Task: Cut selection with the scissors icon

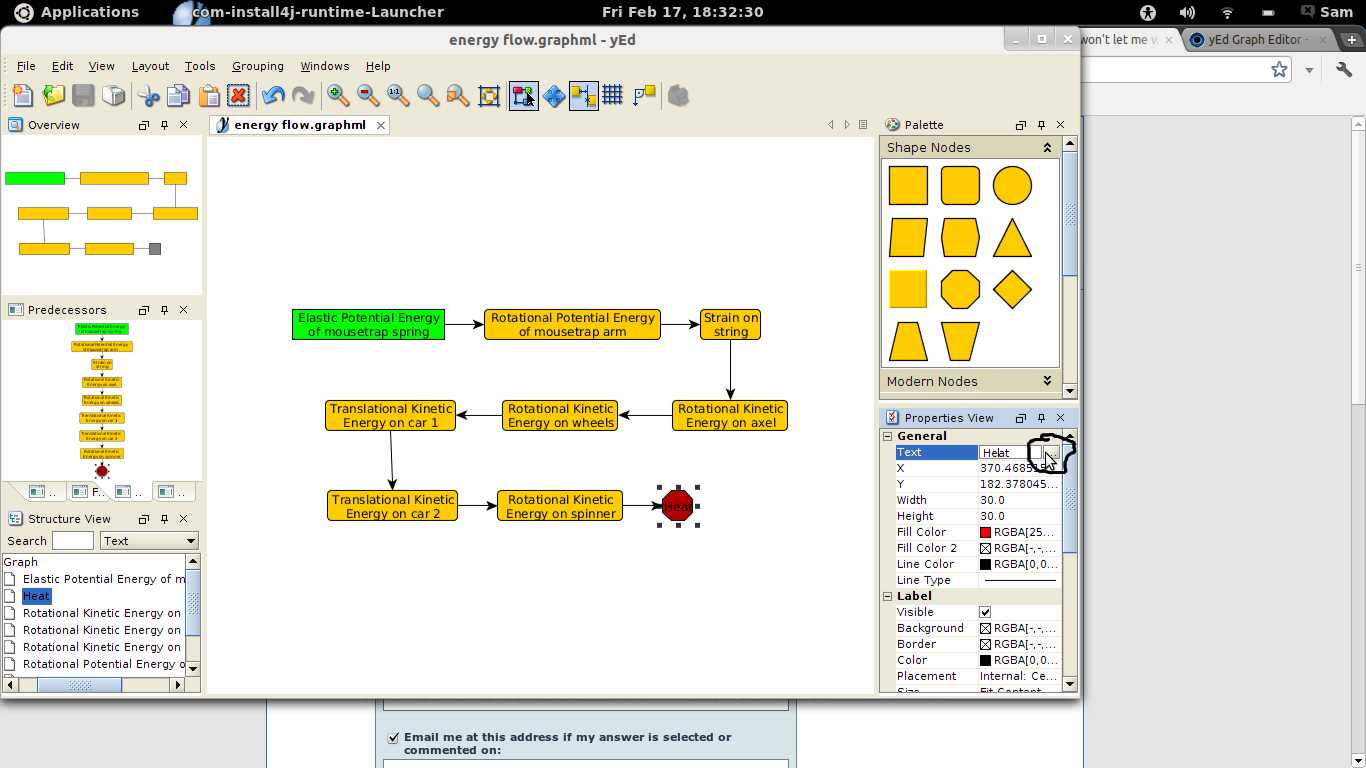Action: (149, 95)
